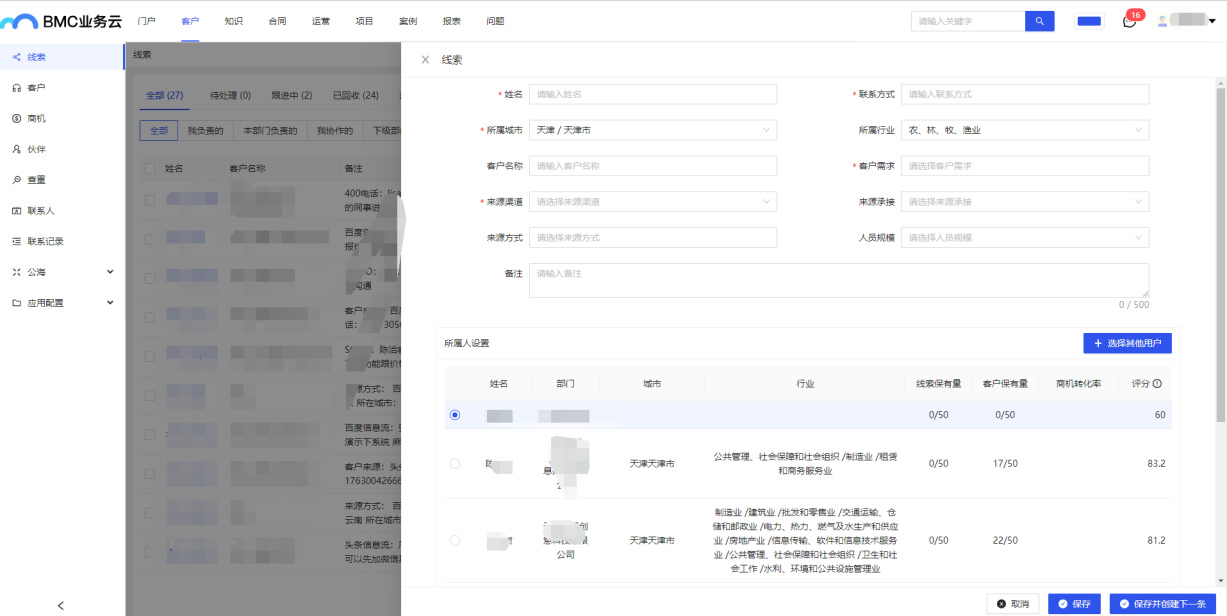Open the 合同 top menu

pos(277,21)
